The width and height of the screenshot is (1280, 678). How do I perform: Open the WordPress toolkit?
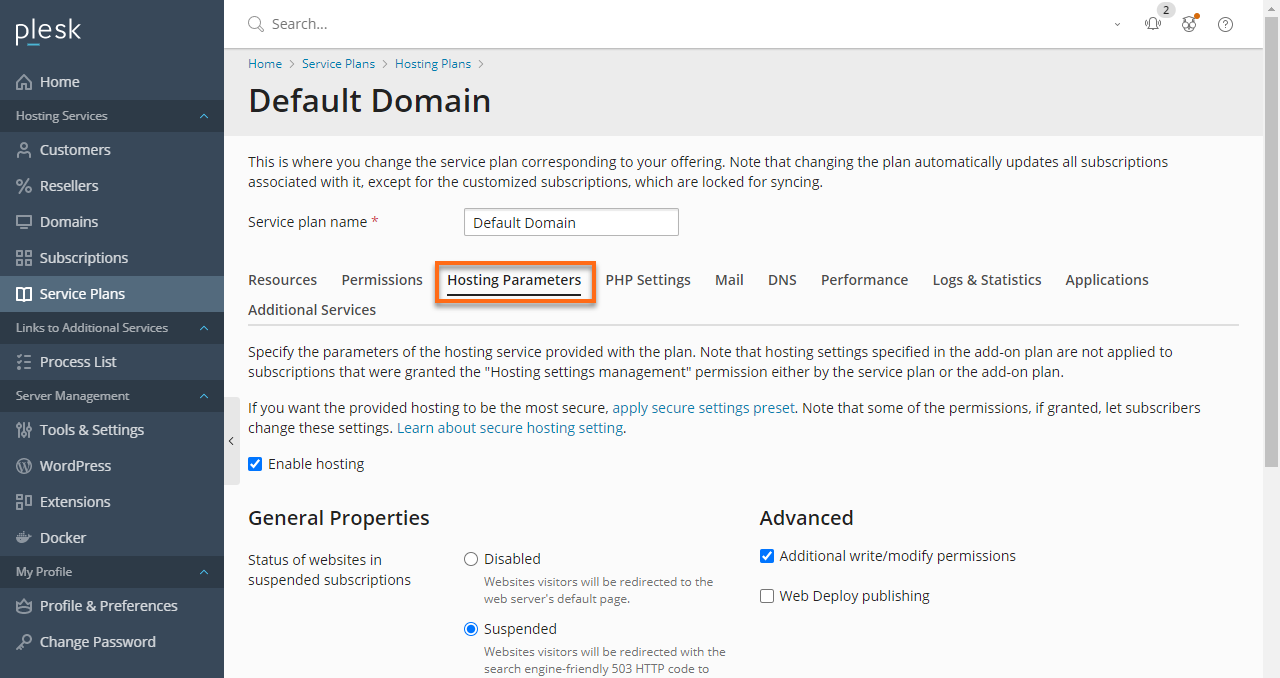(x=75, y=465)
